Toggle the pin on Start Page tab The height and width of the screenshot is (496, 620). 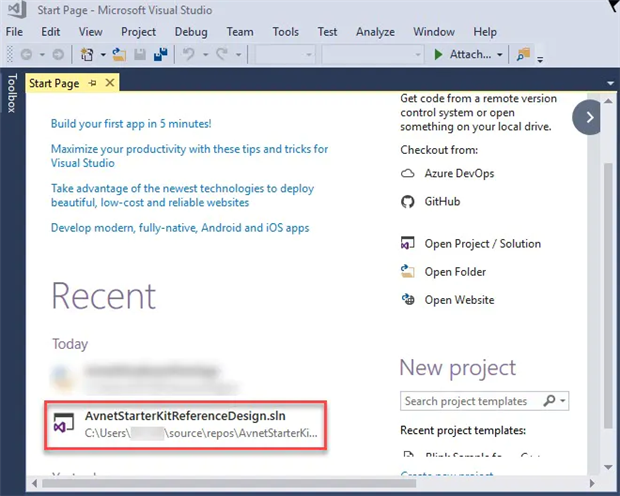(92, 84)
